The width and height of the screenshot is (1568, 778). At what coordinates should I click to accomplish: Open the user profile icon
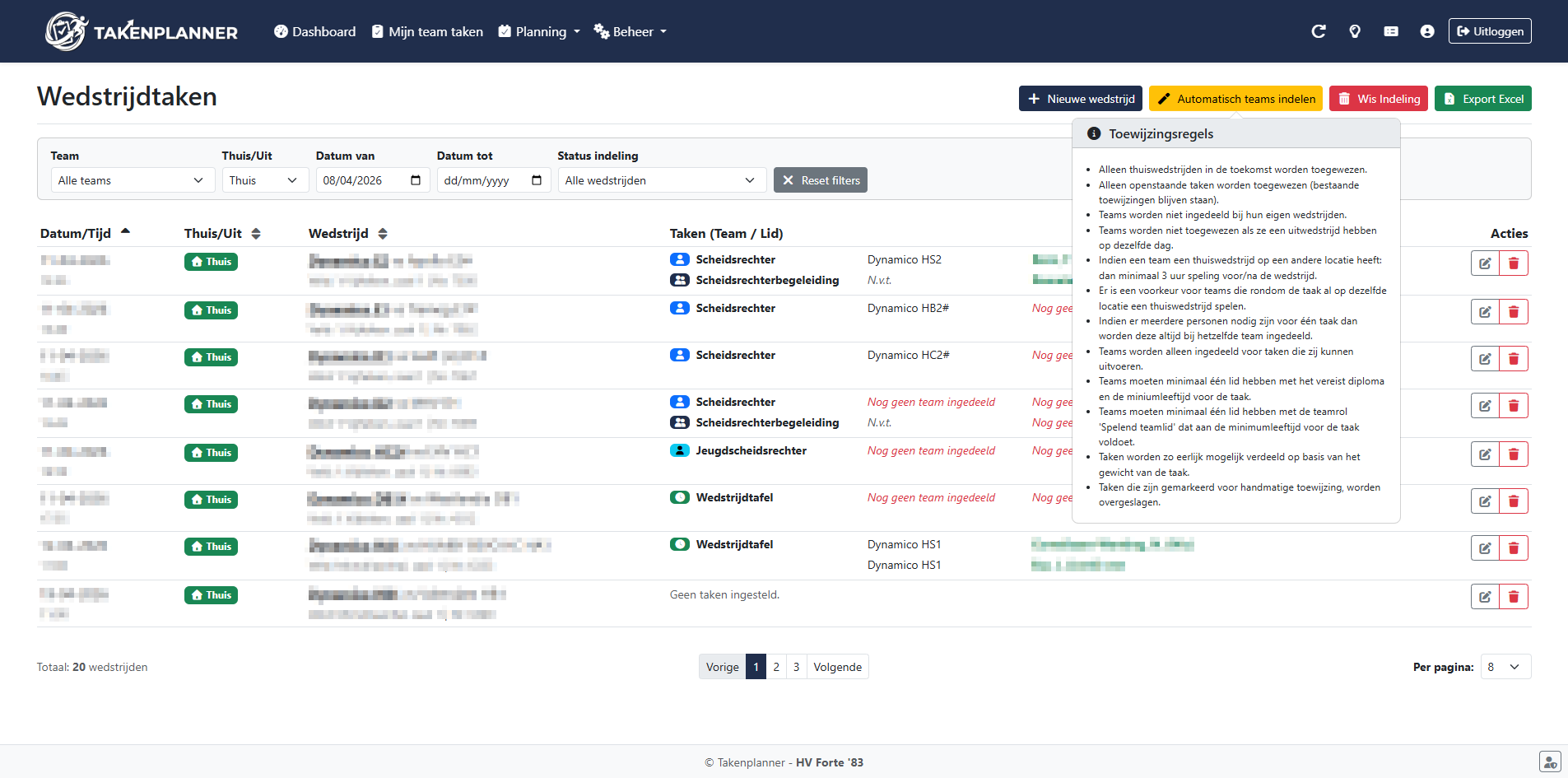click(1427, 31)
